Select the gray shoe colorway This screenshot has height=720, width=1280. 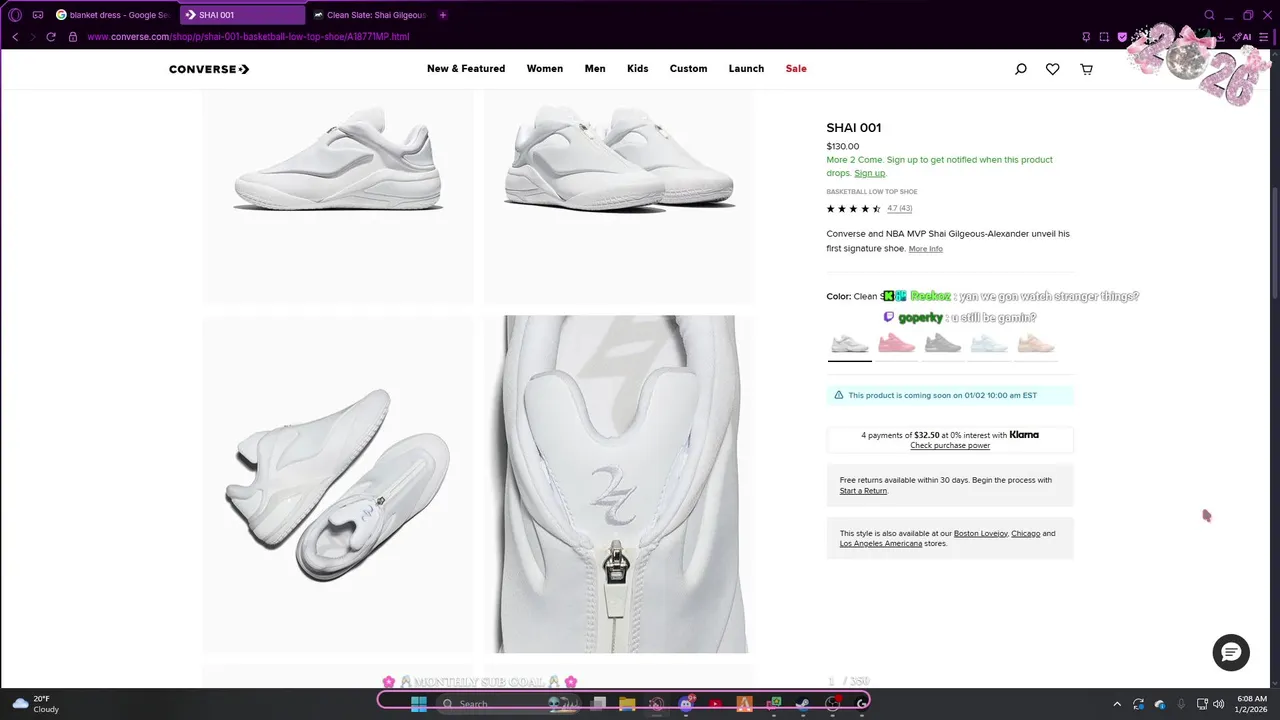click(x=943, y=344)
